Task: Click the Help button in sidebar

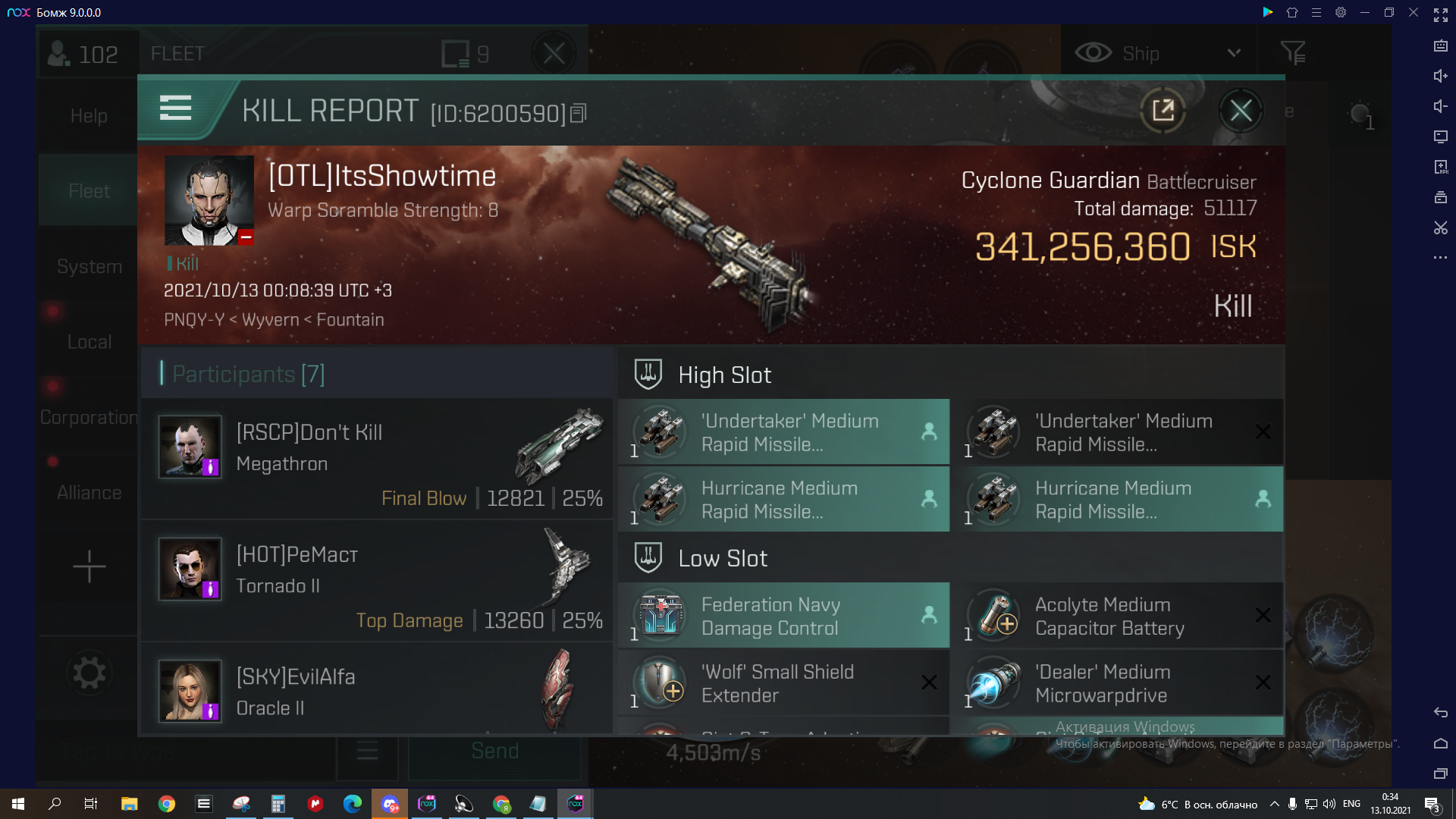Action: [89, 115]
